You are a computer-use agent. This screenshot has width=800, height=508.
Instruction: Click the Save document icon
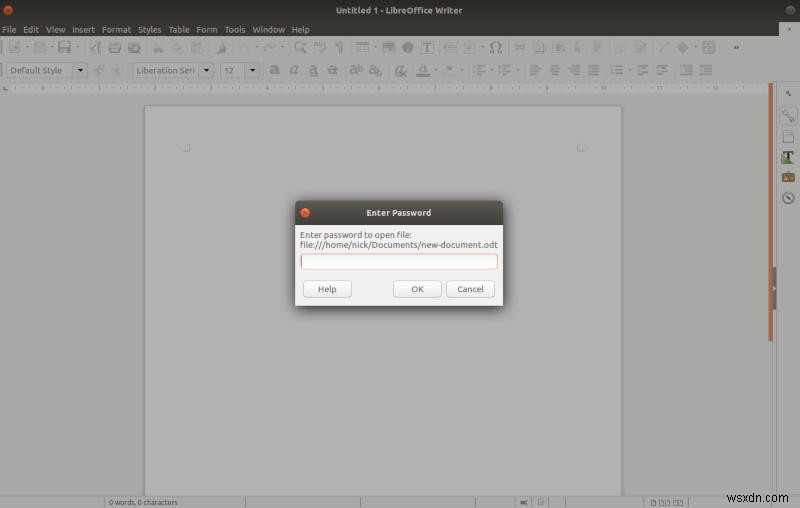(64, 47)
